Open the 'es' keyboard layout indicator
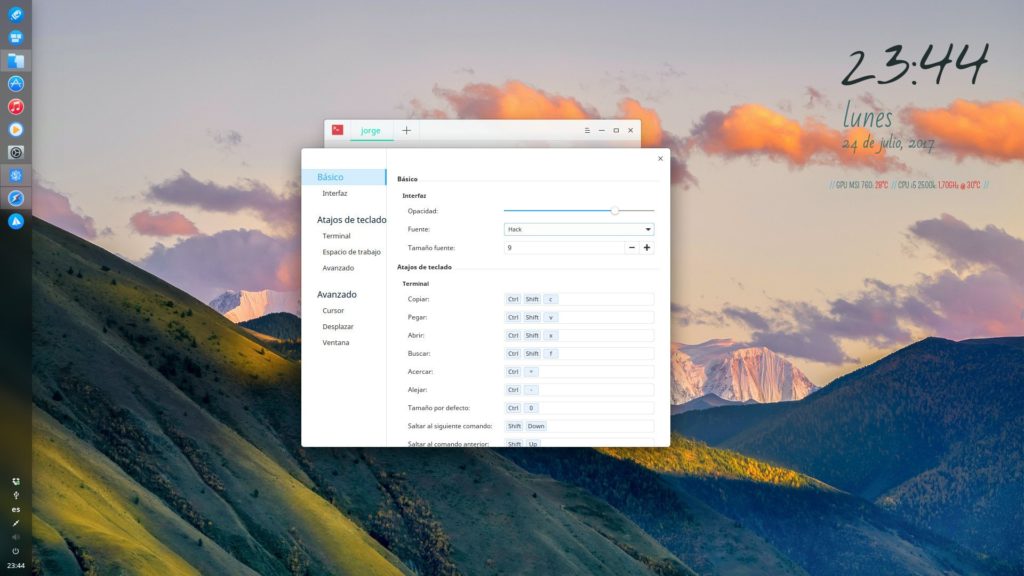 16,509
